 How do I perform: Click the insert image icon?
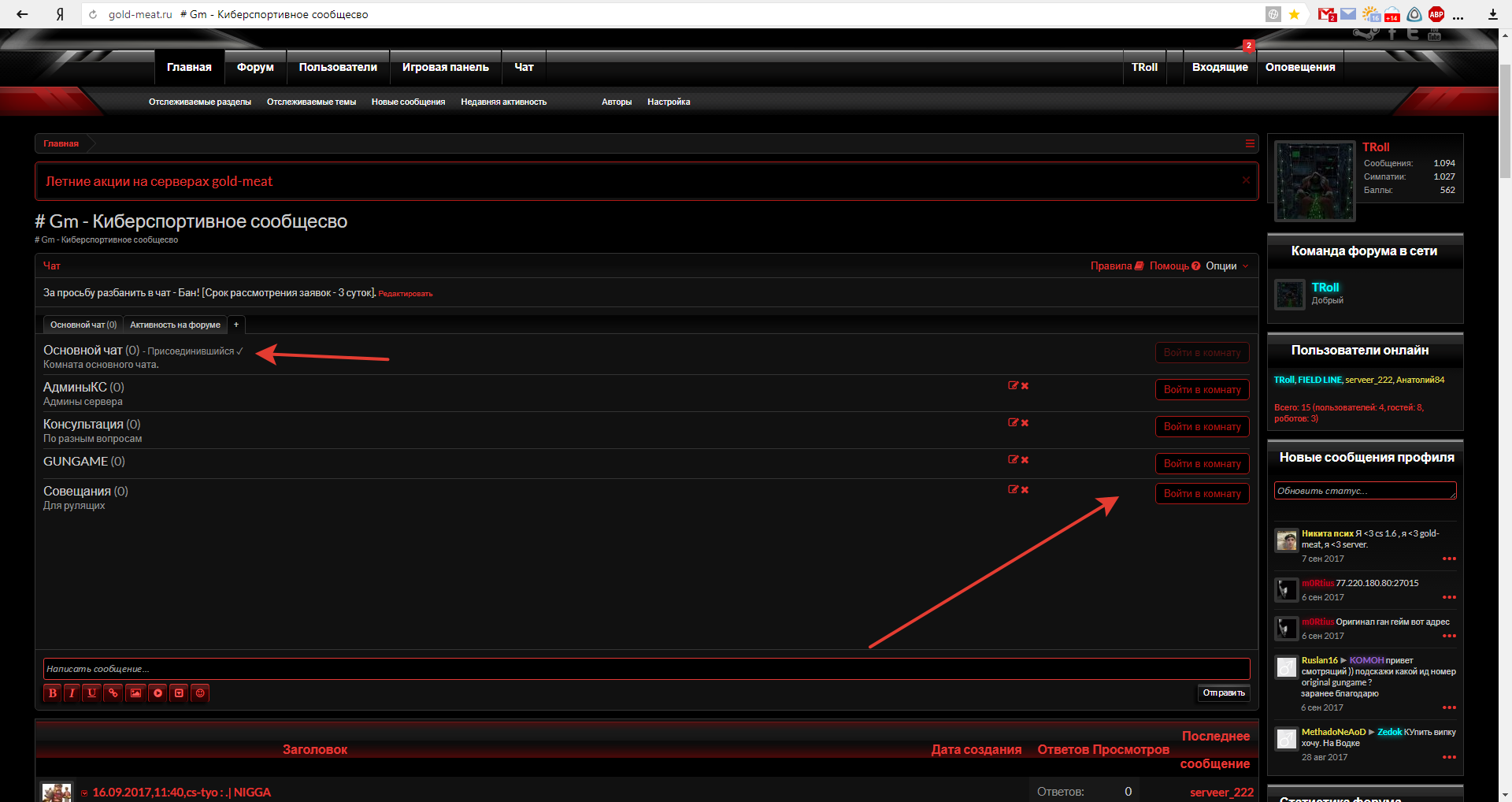135,693
